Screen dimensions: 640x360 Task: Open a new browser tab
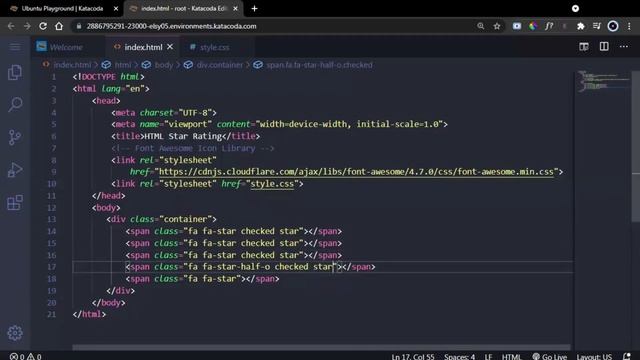[254, 9]
